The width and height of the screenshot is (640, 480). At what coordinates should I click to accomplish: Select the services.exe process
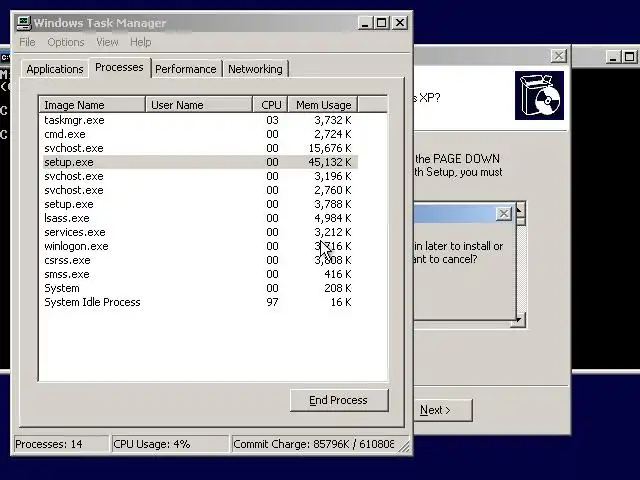pos(200,232)
